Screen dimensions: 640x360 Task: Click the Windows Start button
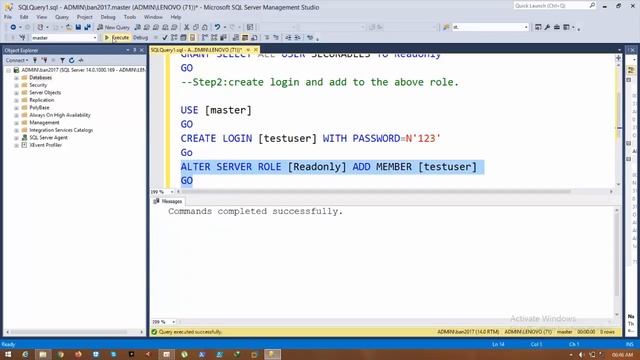pos(8,354)
